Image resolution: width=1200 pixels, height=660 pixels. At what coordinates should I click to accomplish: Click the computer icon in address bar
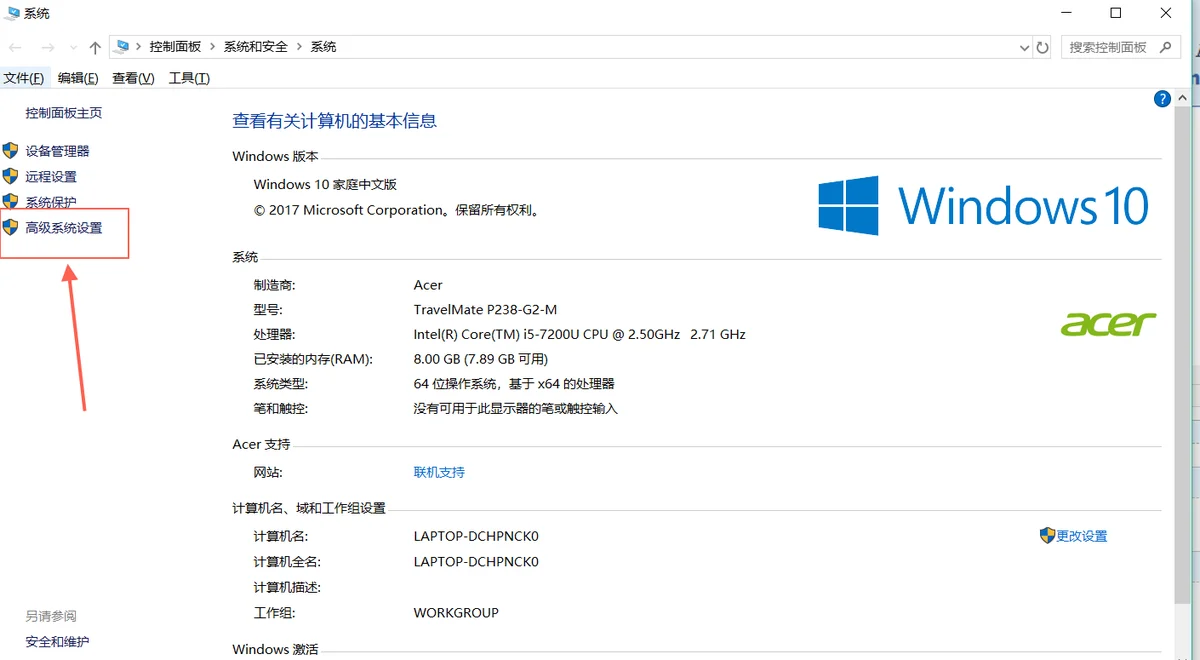(123, 46)
